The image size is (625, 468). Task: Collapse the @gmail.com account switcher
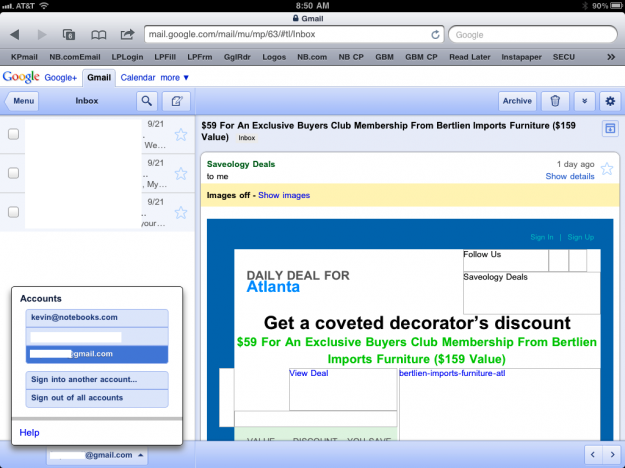tap(97, 455)
